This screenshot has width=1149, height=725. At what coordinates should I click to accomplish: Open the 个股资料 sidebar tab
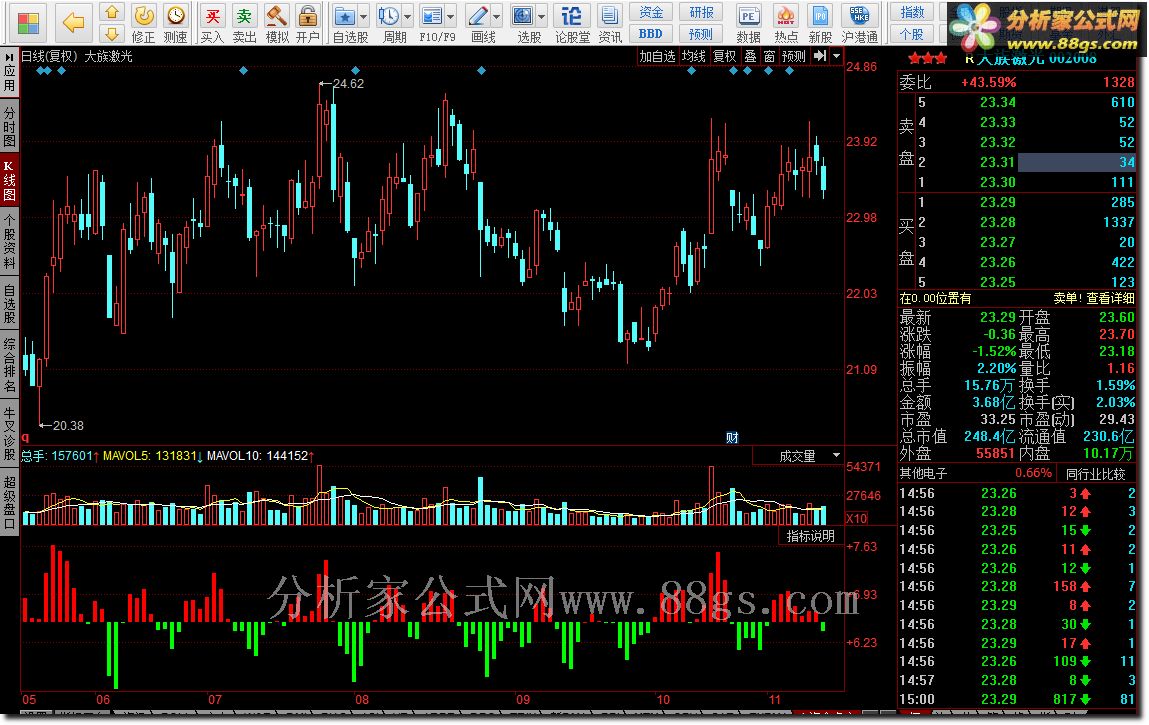[9, 242]
